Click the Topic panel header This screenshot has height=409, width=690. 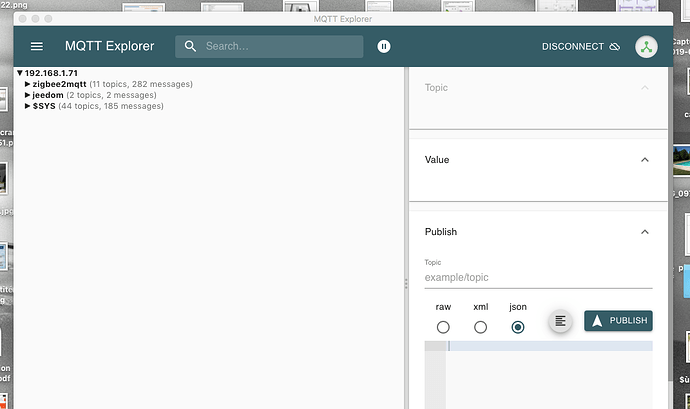(x=538, y=88)
